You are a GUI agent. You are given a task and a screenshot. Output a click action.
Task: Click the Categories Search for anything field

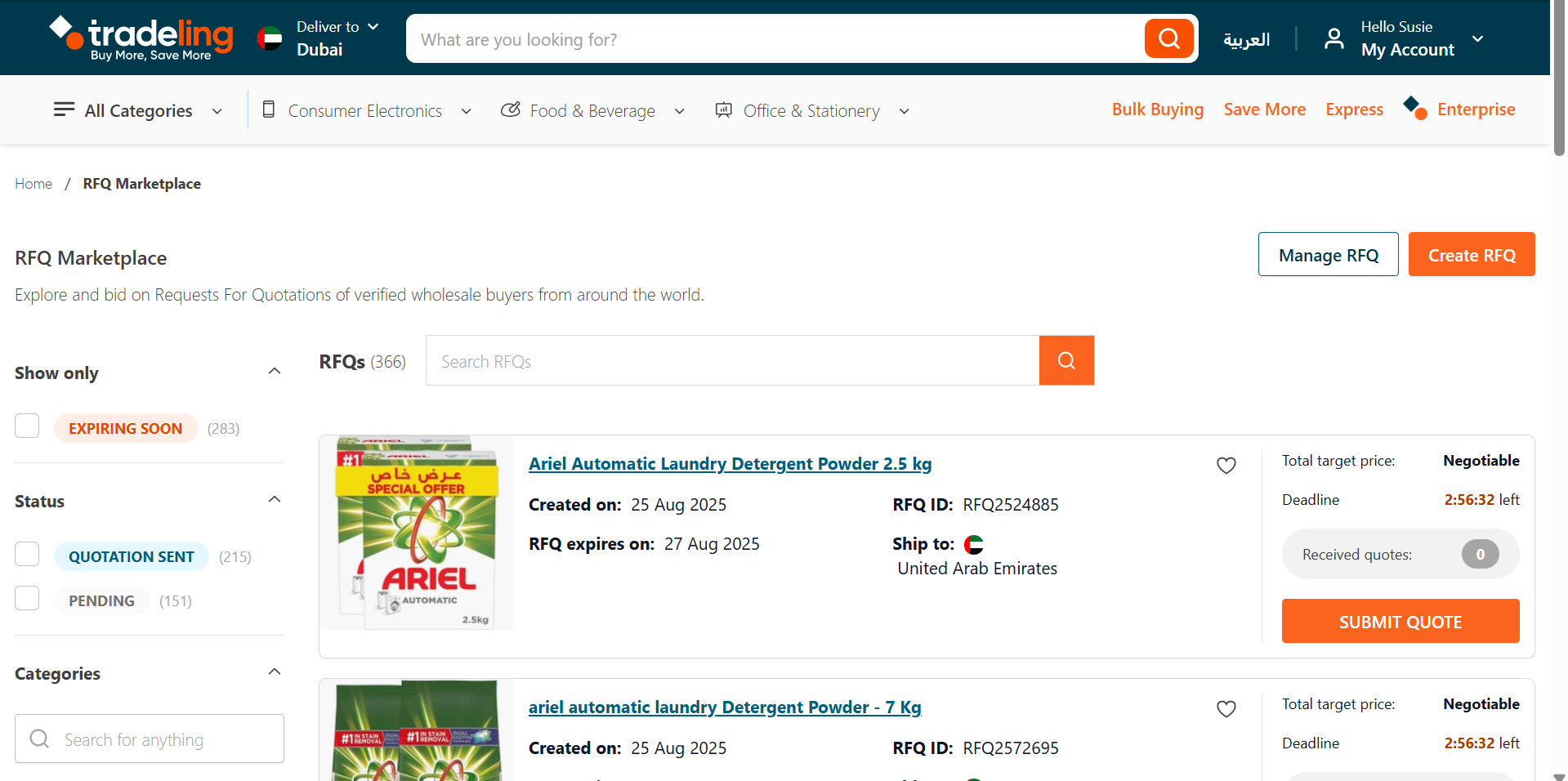(x=150, y=739)
